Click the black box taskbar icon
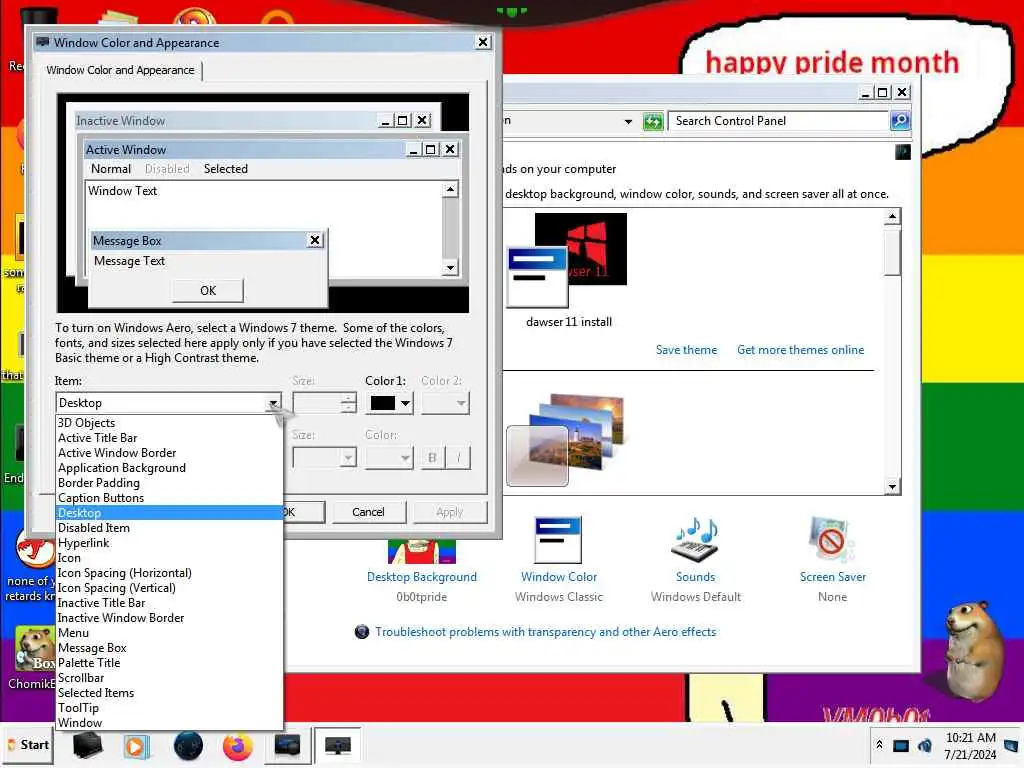 tap(88, 746)
